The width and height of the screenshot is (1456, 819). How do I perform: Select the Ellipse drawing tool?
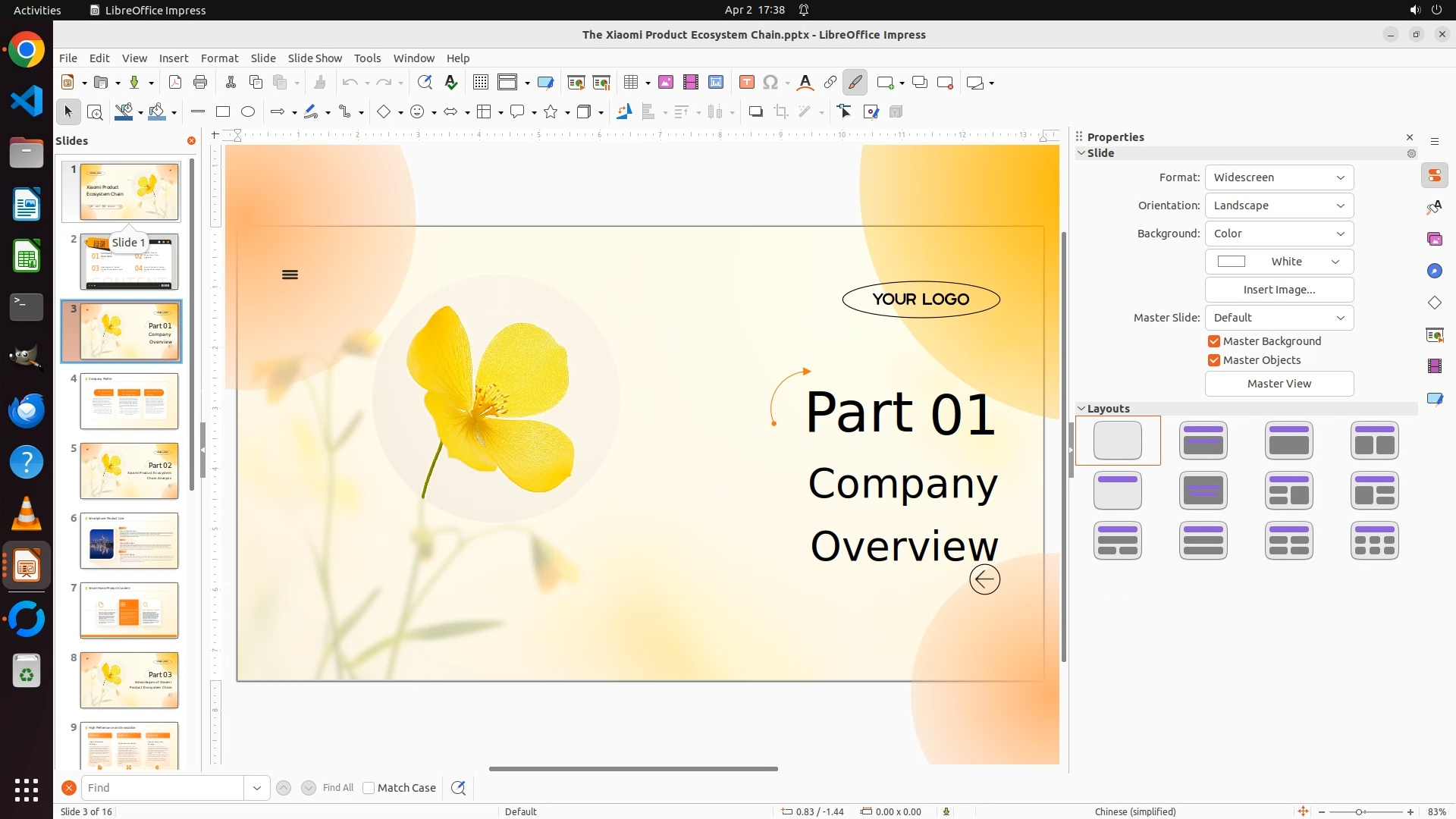pos(248,112)
